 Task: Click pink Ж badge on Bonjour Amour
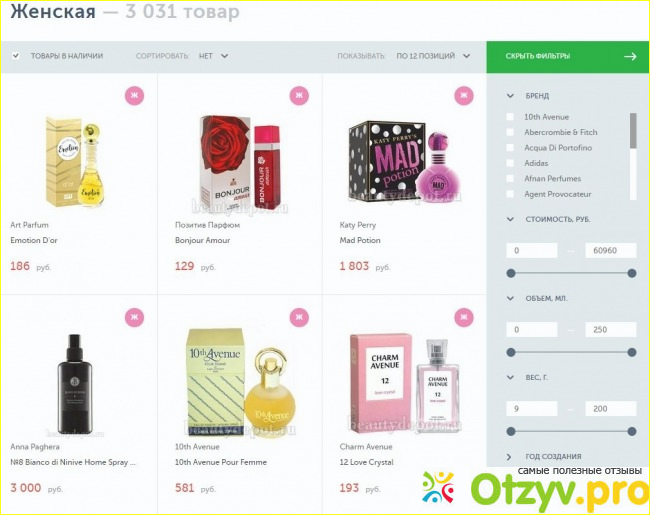tap(299, 95)
